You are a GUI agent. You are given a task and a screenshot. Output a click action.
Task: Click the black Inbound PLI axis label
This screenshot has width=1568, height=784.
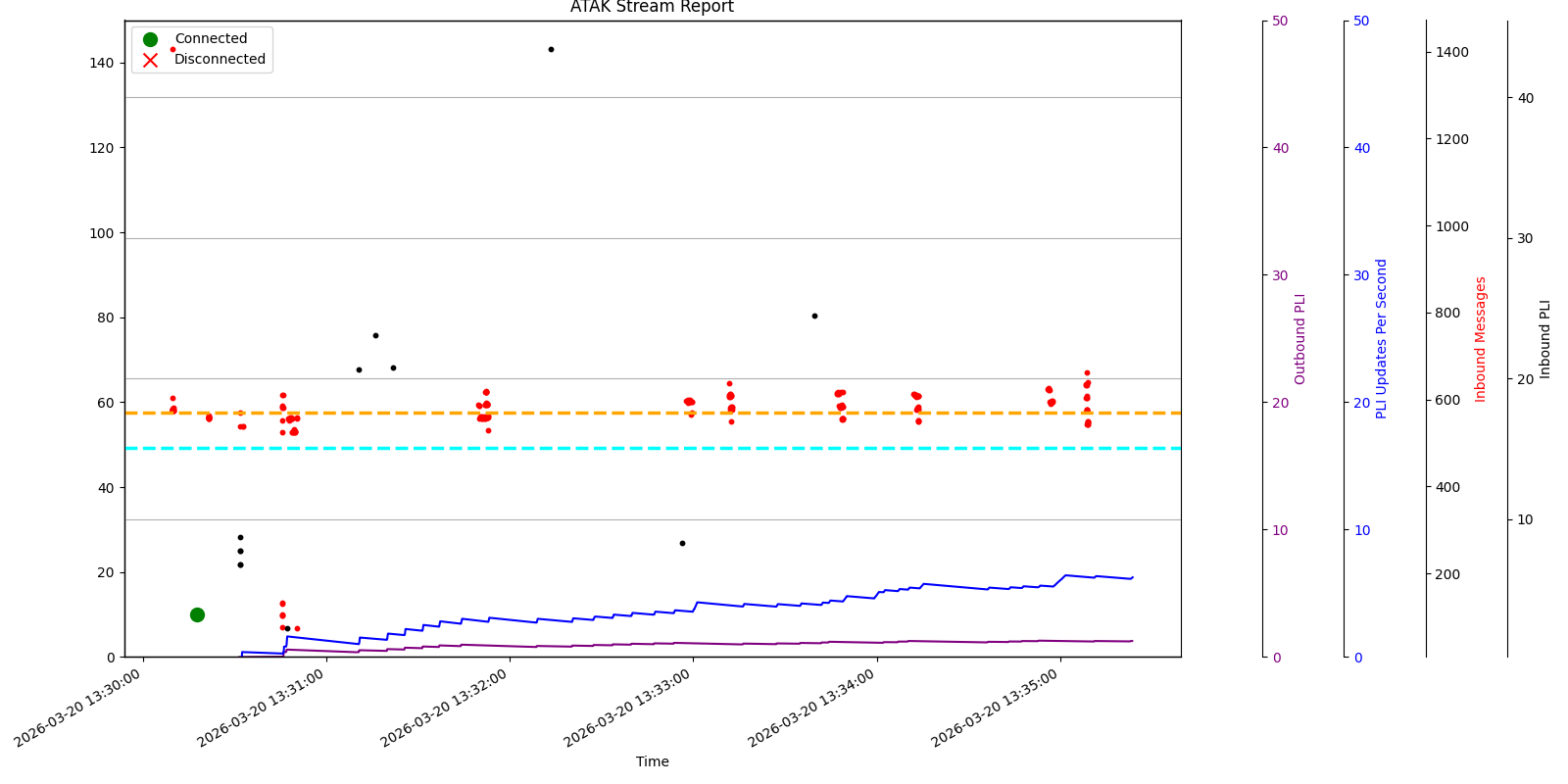pos(1545,339)
